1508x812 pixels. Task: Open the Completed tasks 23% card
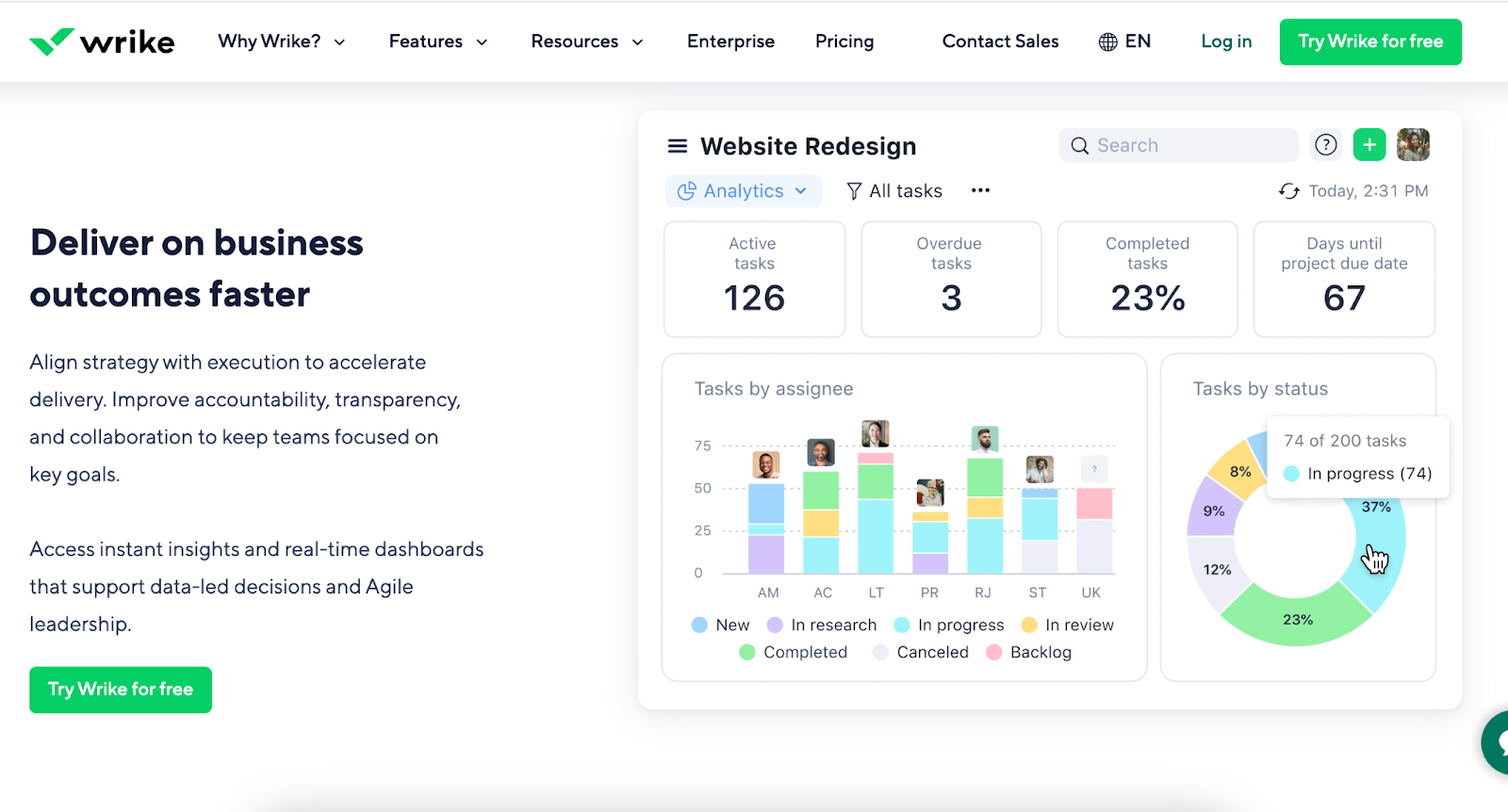click(x=1147, y=279)
